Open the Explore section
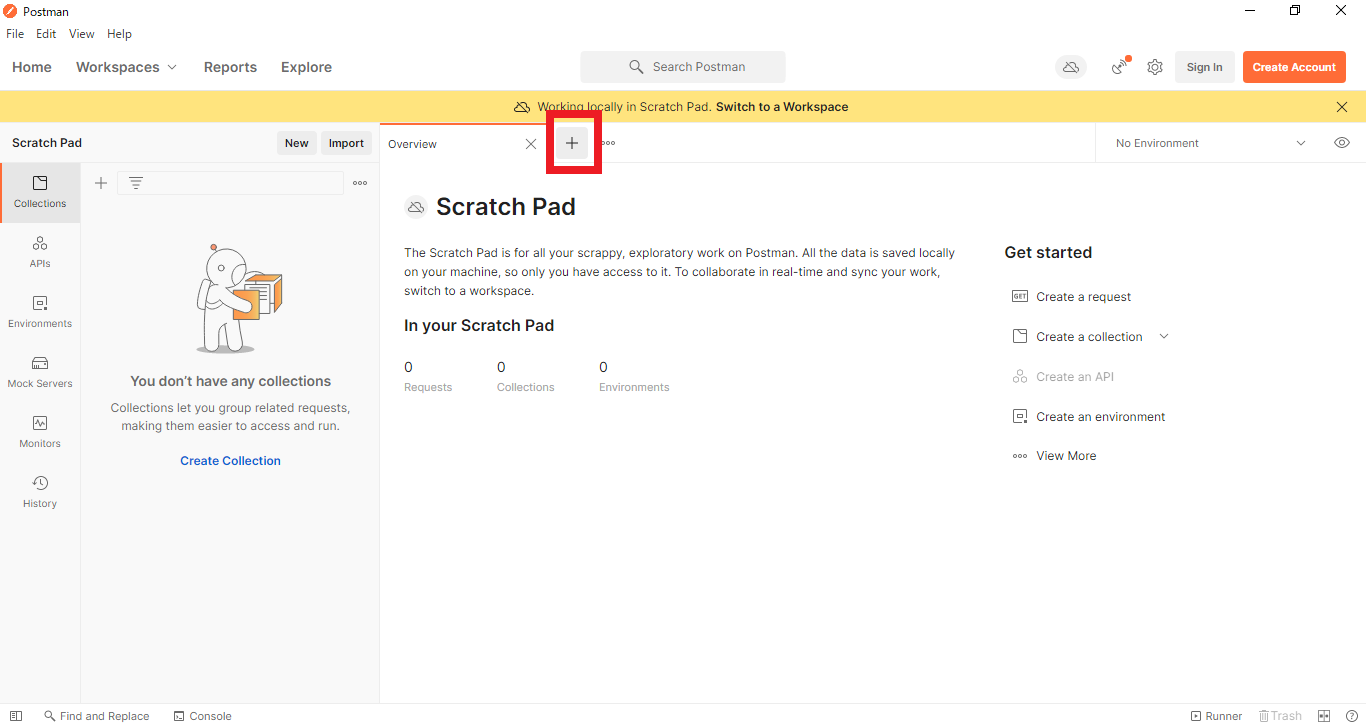This screenshot has height=728, width=1366. (306, 67)
